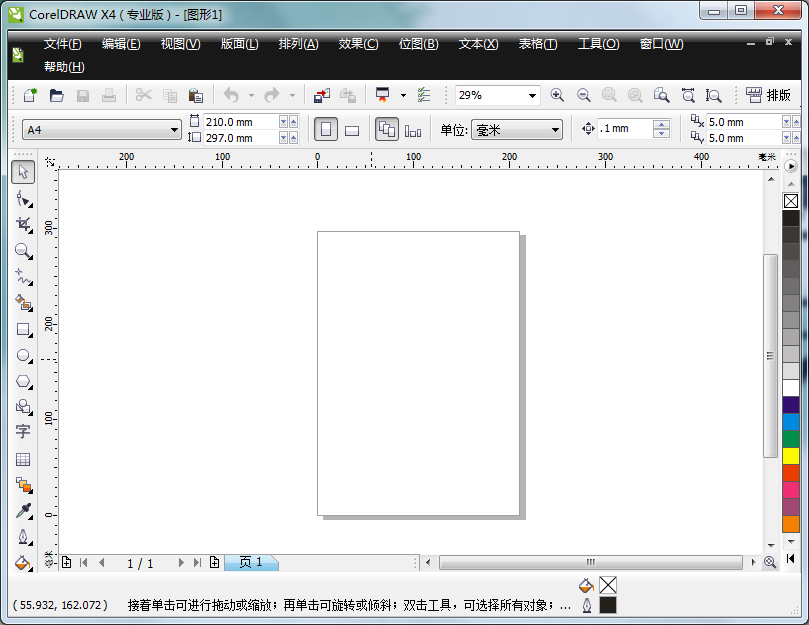The image size is (809, 625).
Task: Activate the Zoom tool
Action: pos(23,251)
